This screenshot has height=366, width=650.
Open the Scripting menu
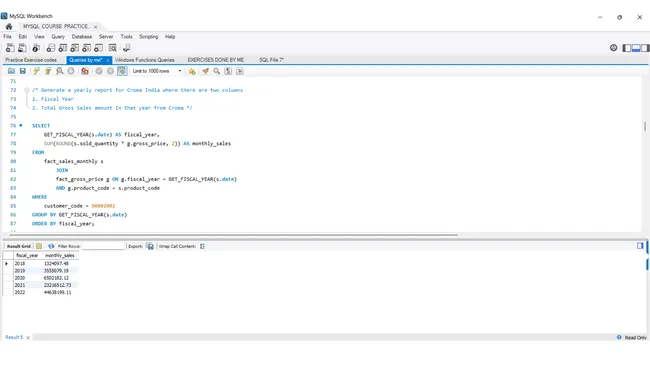tap(149, 37)
